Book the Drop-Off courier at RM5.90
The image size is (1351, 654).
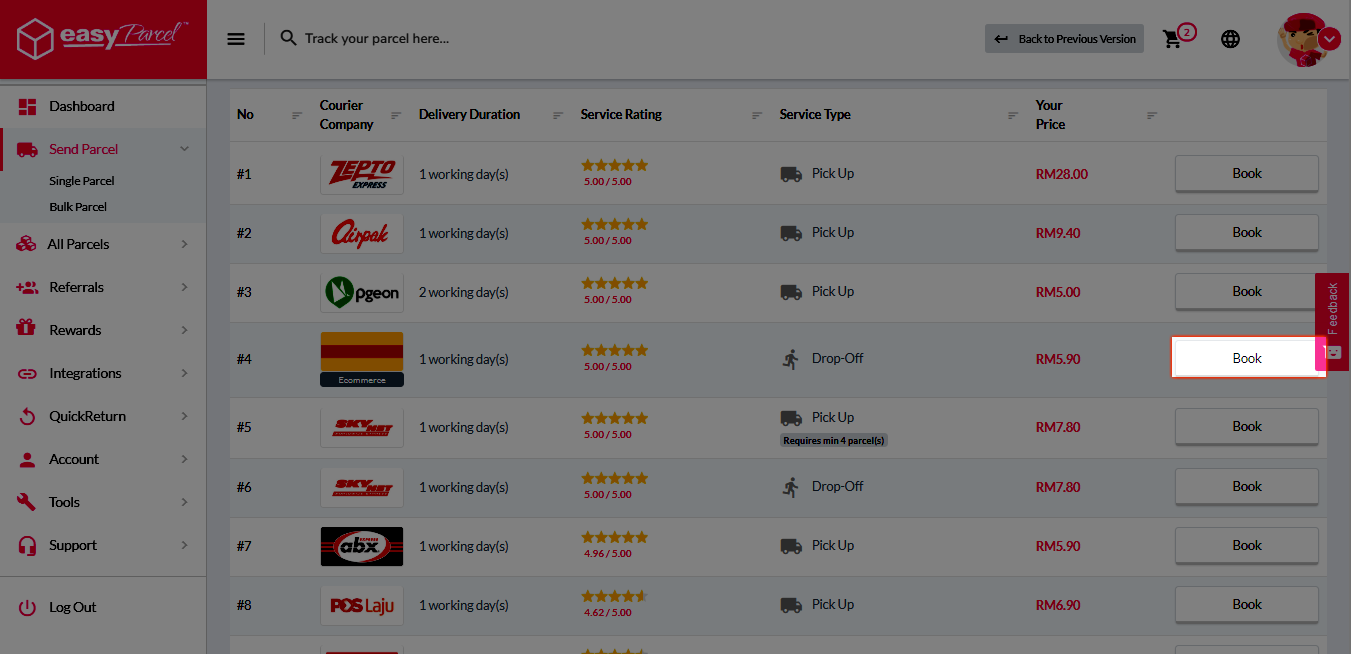tap(1246, 358)
